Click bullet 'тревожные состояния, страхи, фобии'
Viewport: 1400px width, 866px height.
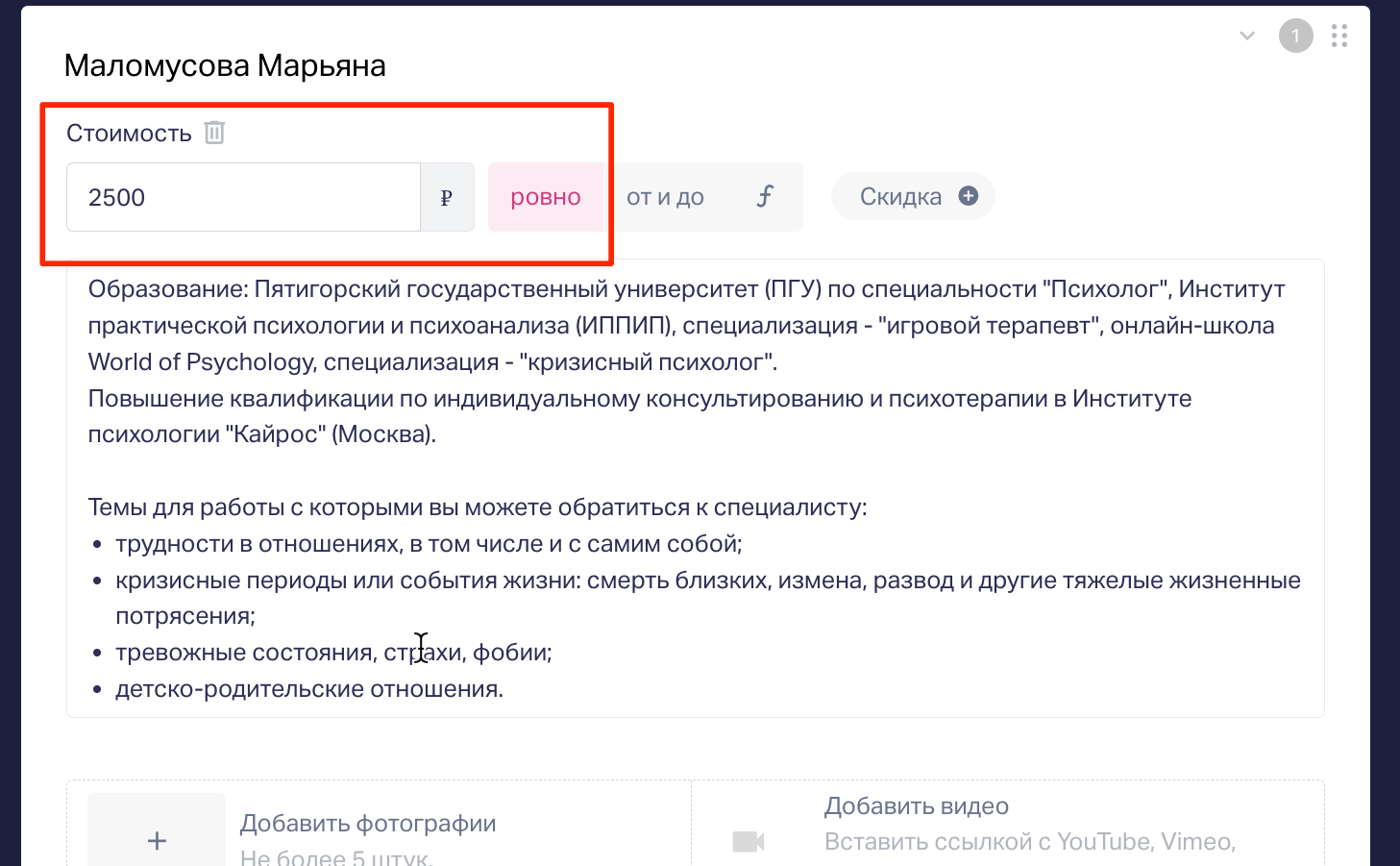(333, 653)
